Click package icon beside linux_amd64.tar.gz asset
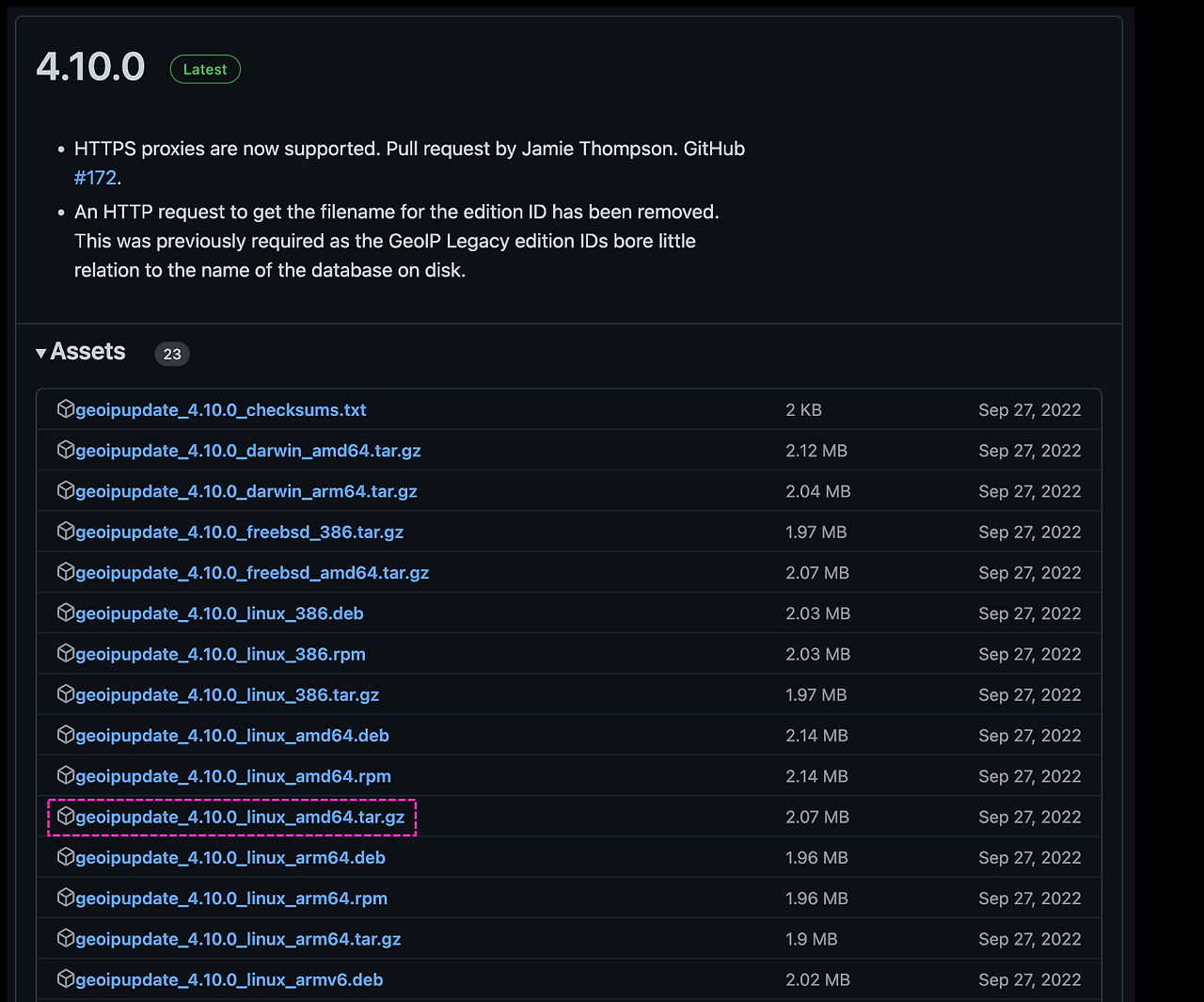1204x1002 pixels. pyautogui.click(x=66, y=816)
